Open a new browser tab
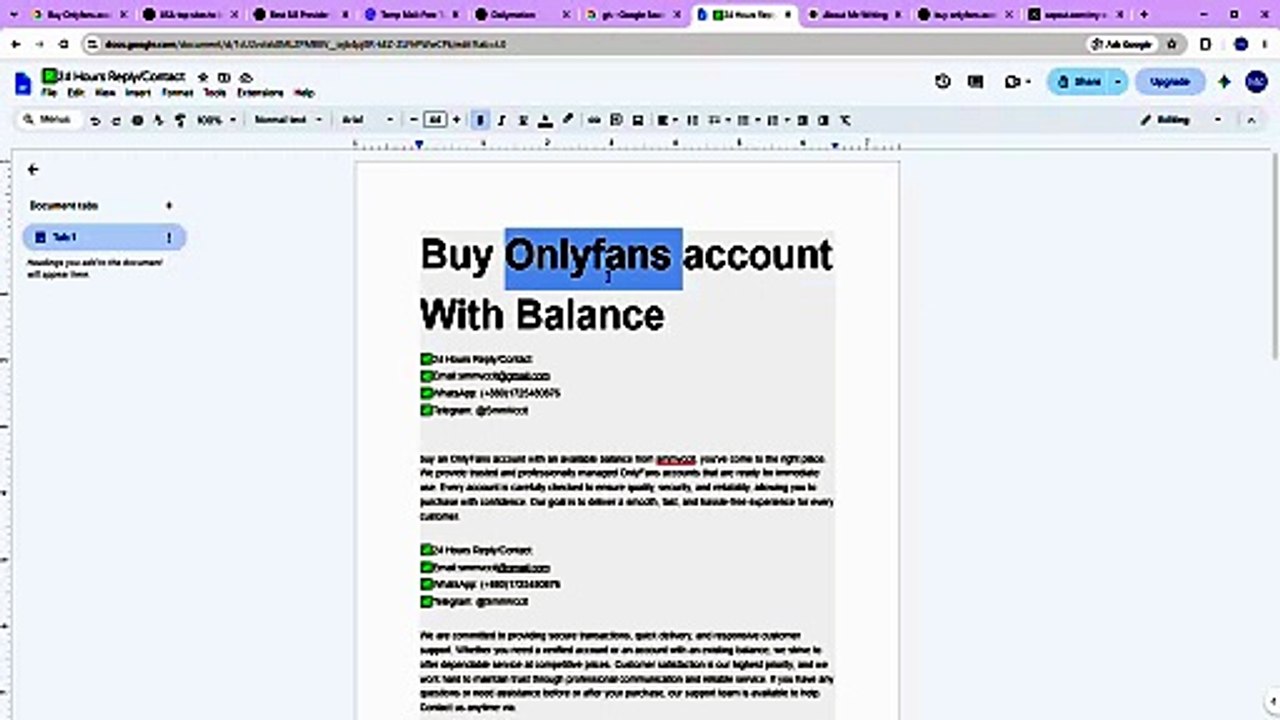1280x720 pixels. [1144, 15]
